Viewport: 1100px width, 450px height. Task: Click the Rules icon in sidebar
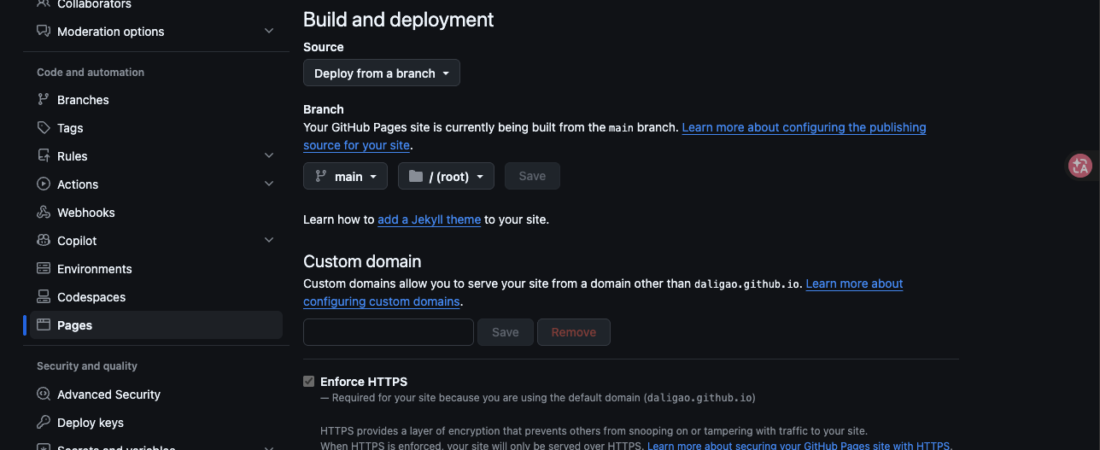(x=43, y=156)
